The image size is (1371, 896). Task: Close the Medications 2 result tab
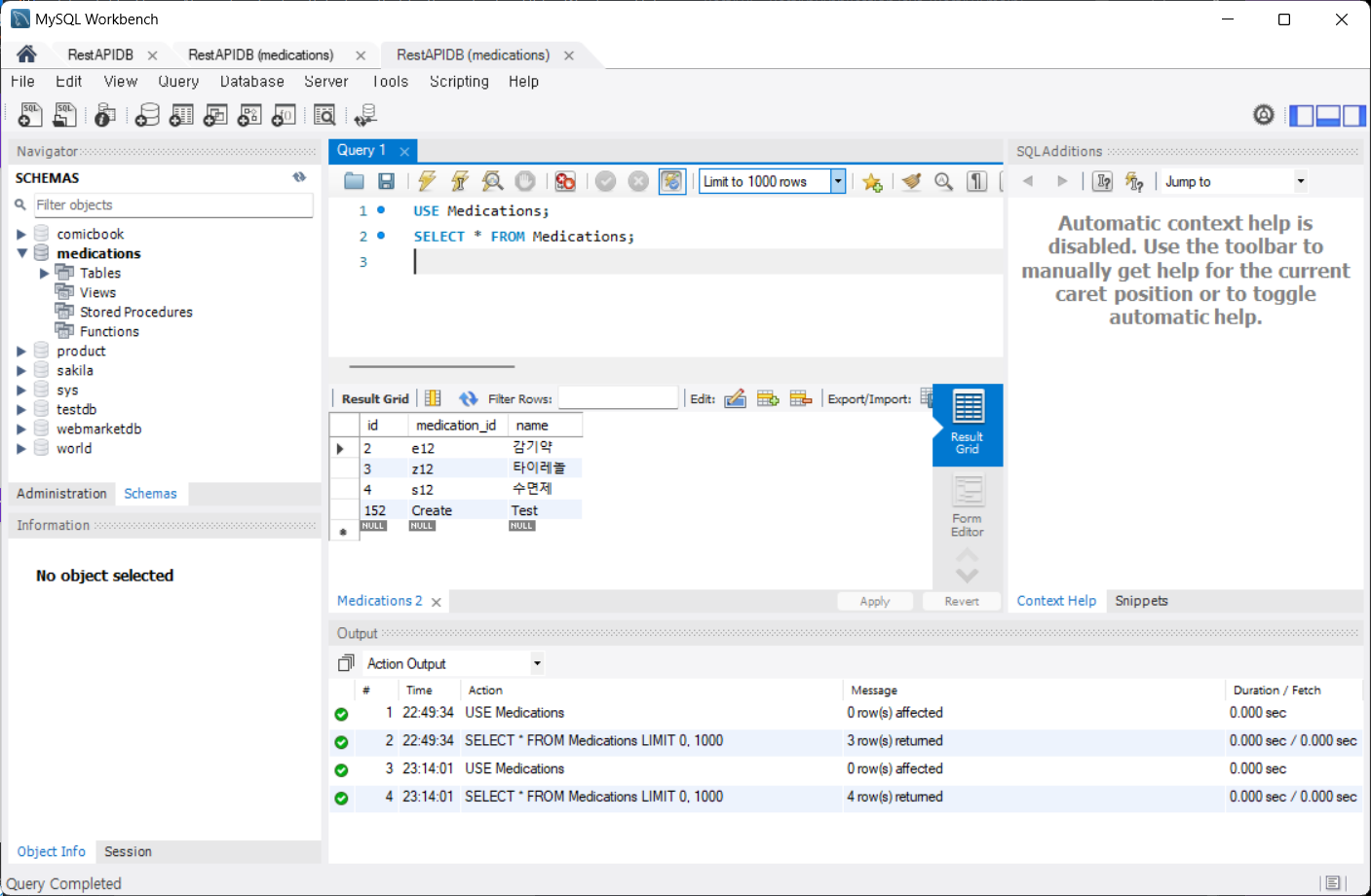point(437,602)
